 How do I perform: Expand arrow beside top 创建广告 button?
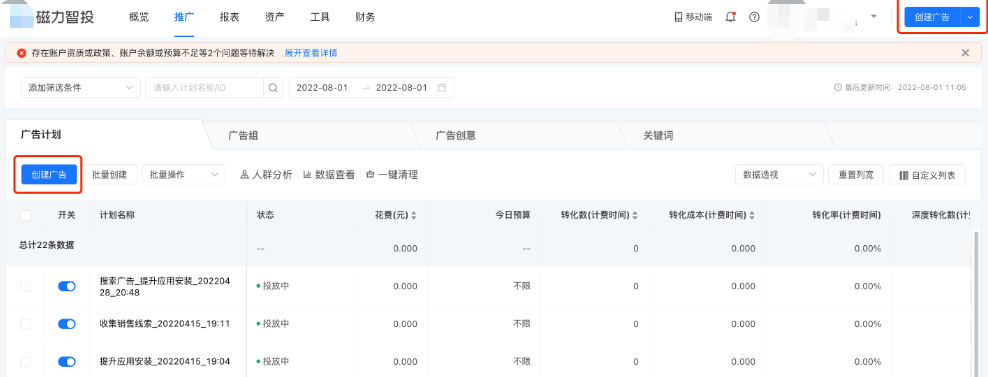coord(970,18)
